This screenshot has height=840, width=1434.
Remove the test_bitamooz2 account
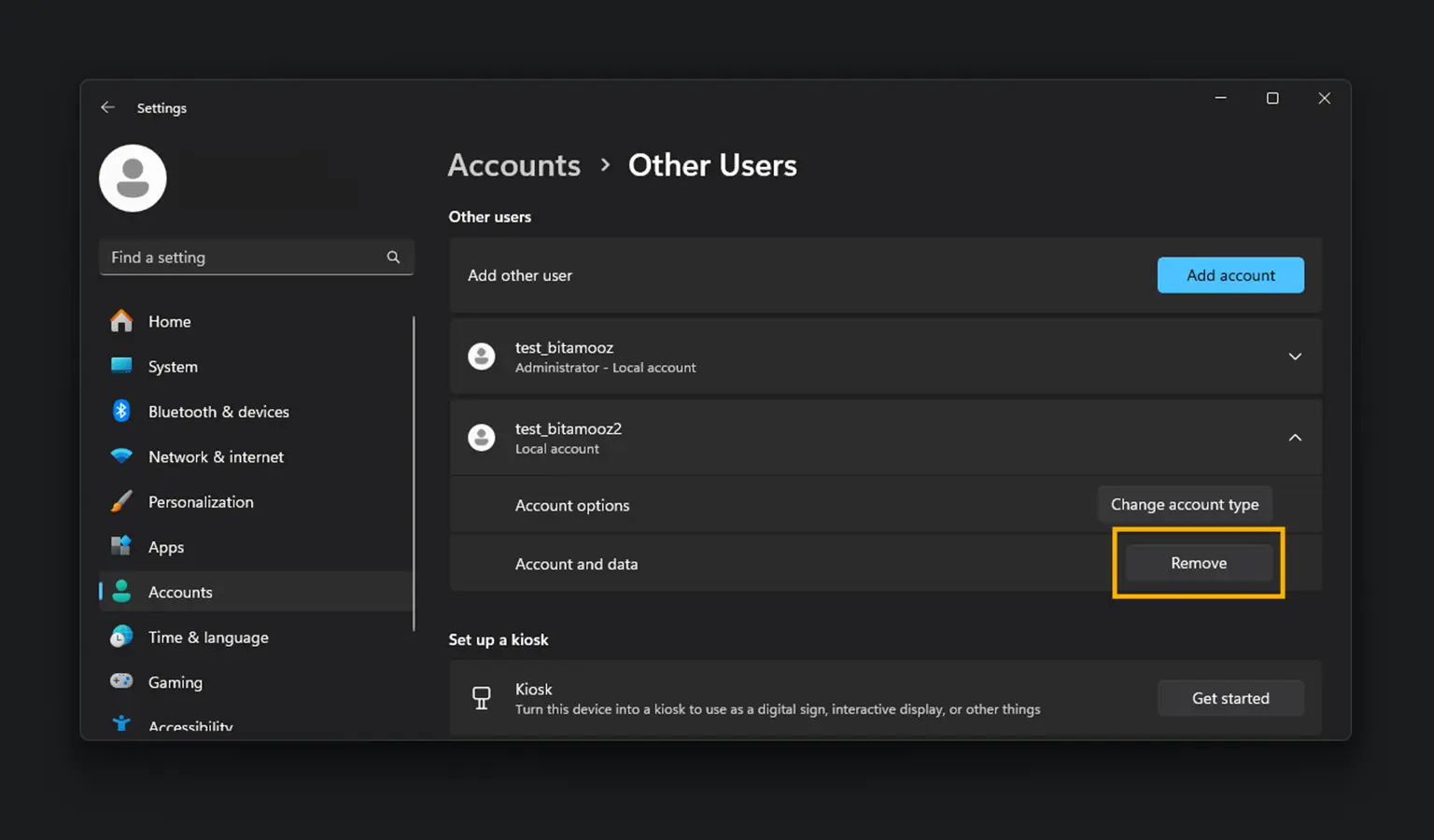[x=1198, y=563]
